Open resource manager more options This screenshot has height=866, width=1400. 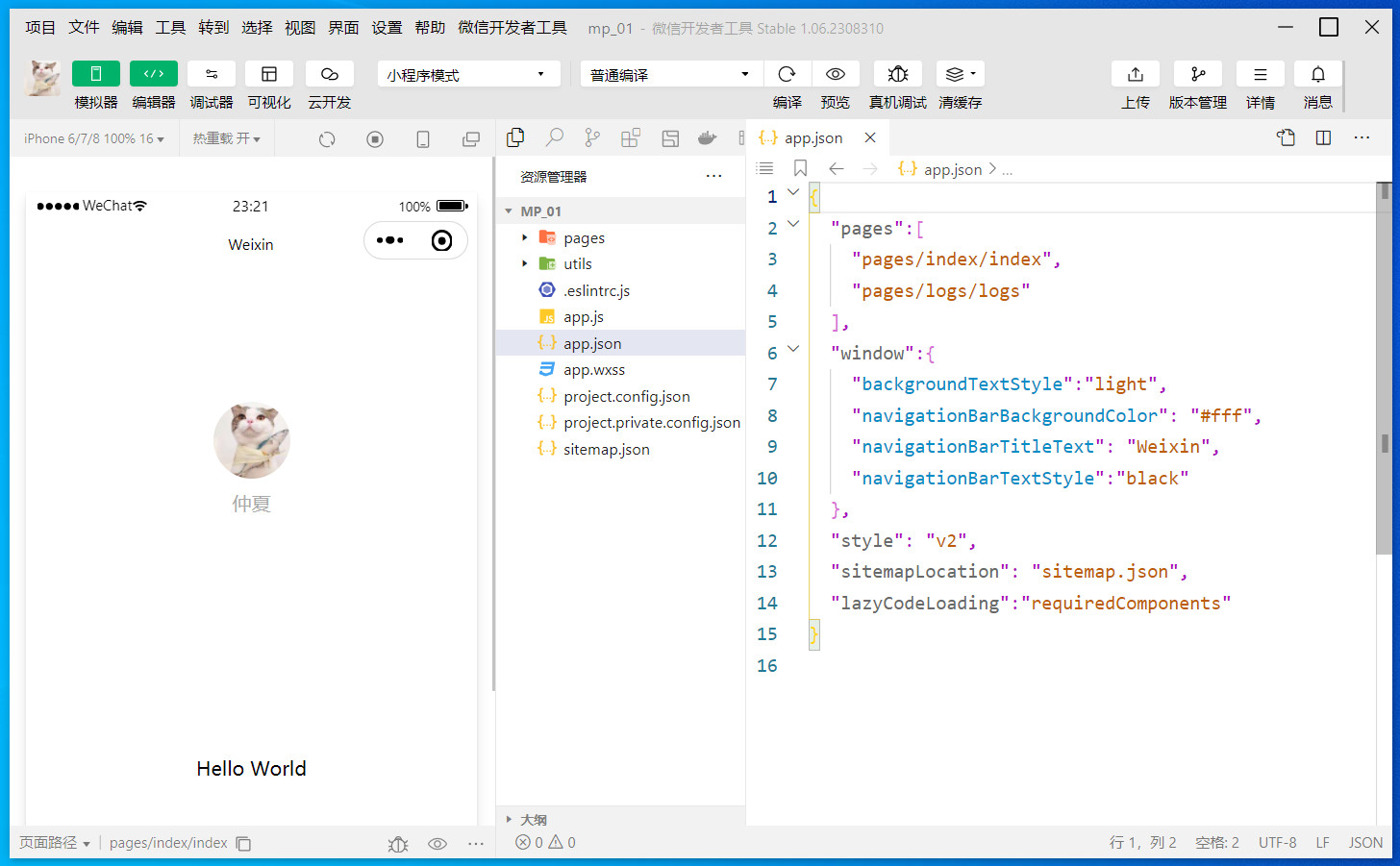713,176
